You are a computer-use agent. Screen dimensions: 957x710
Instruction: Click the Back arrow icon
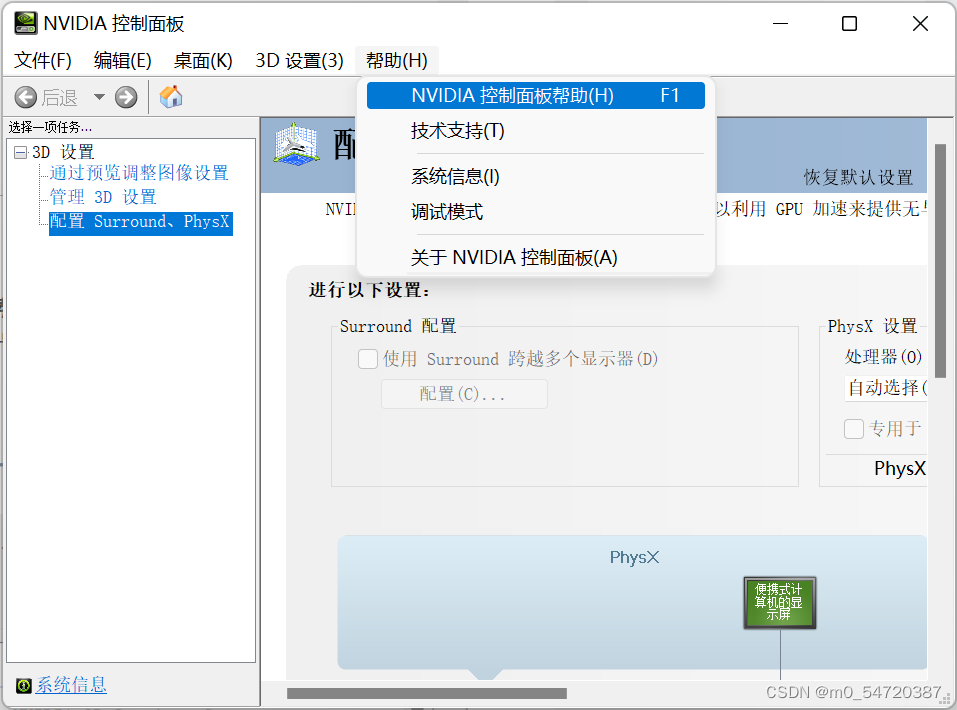pos(26,97)
